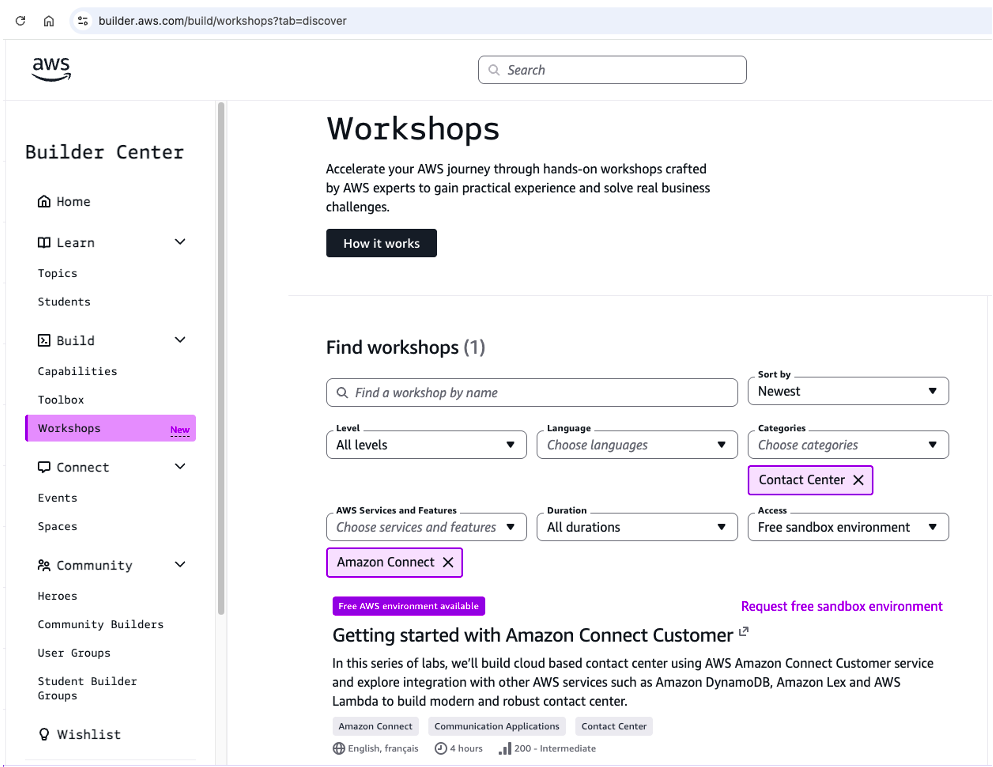Open Community Builders in sidebar
The width and height of the screenshot is (993, 767).
pyautogui.click(x=101, y=624)
